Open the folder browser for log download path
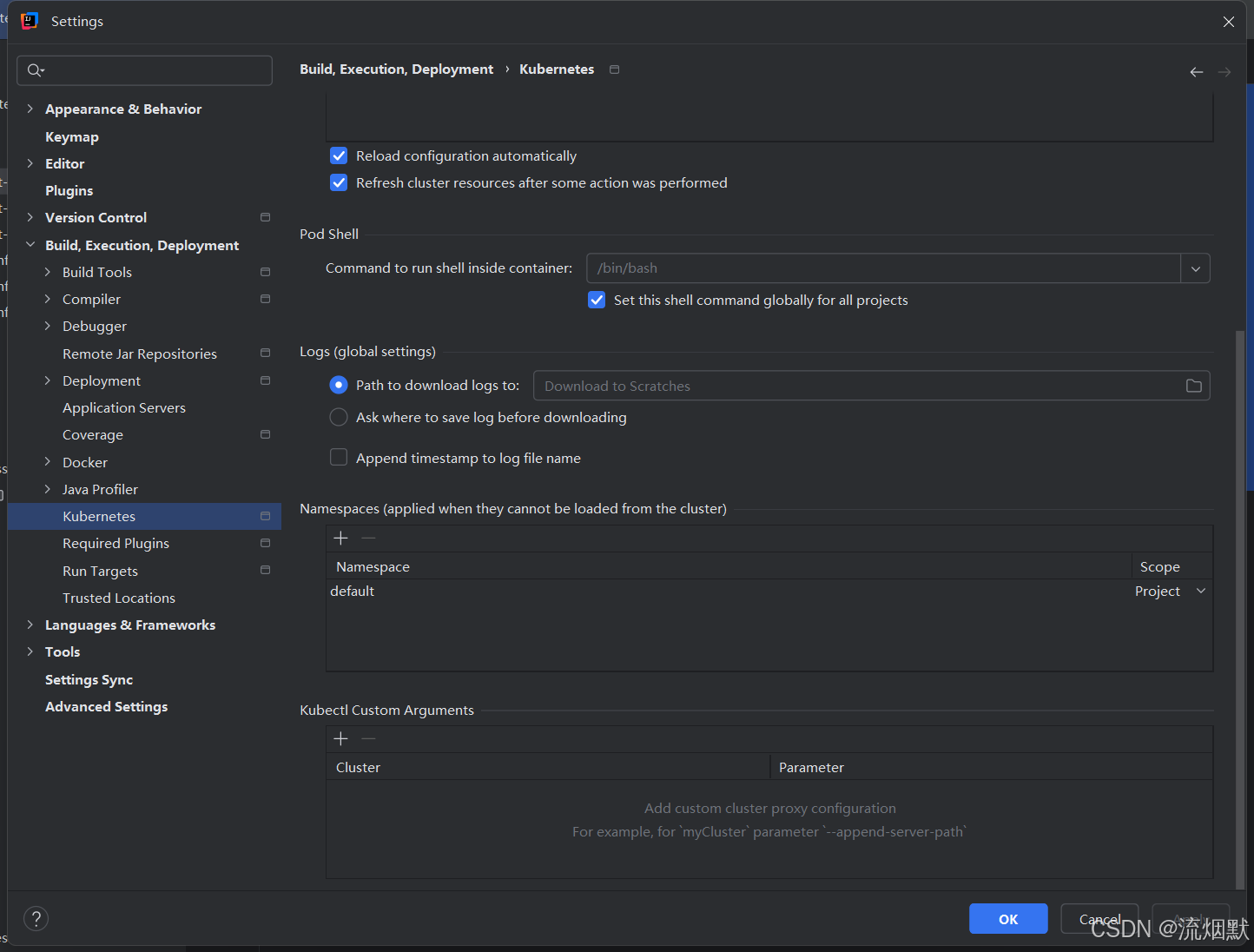1254x952 pixels. (1193, 386)
